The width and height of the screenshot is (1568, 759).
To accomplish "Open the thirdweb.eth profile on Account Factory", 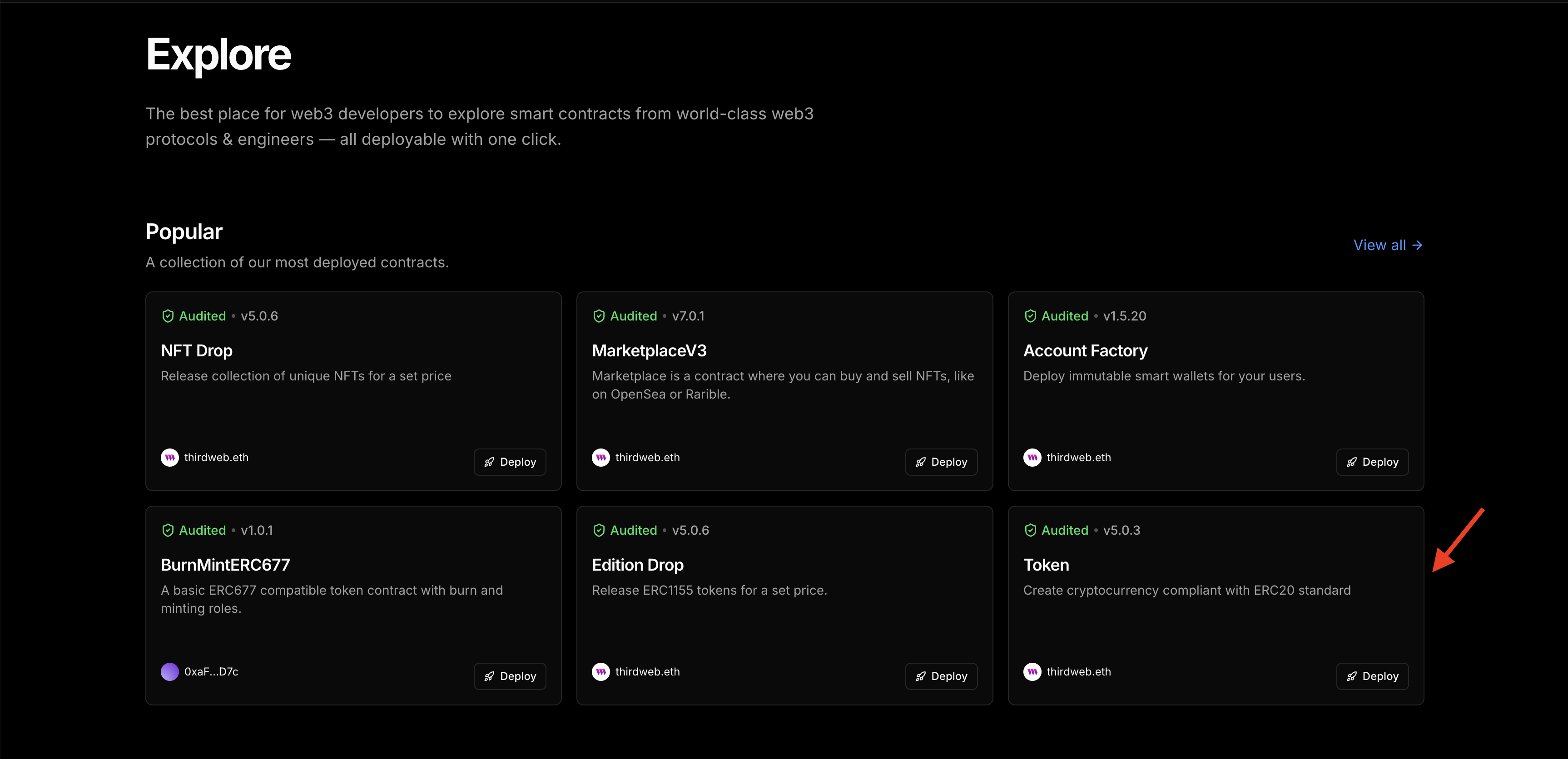I will point(1079,457).
